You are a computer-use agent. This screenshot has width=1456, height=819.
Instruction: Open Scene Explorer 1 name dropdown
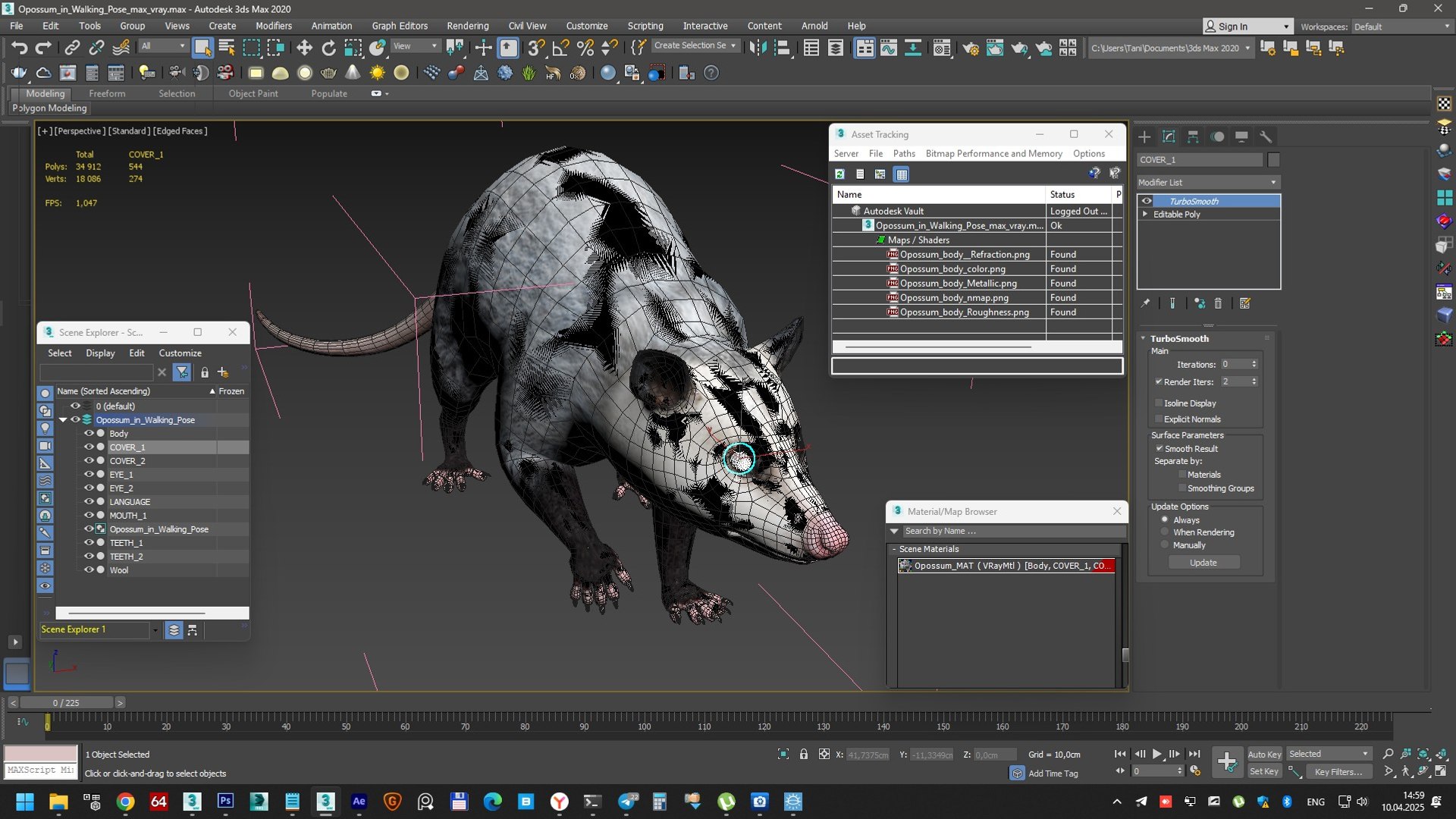[155, 630]
